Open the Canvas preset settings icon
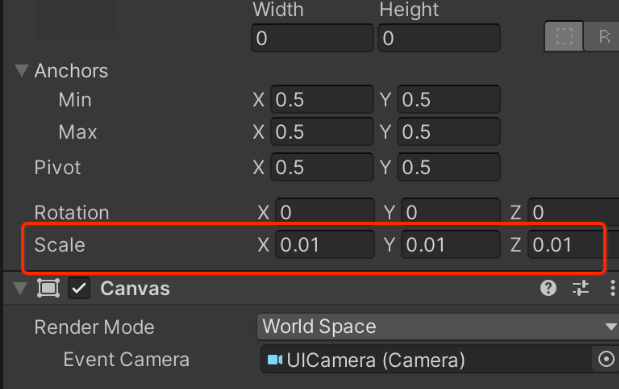The image size is (619, 389). [x=580, y=288]
